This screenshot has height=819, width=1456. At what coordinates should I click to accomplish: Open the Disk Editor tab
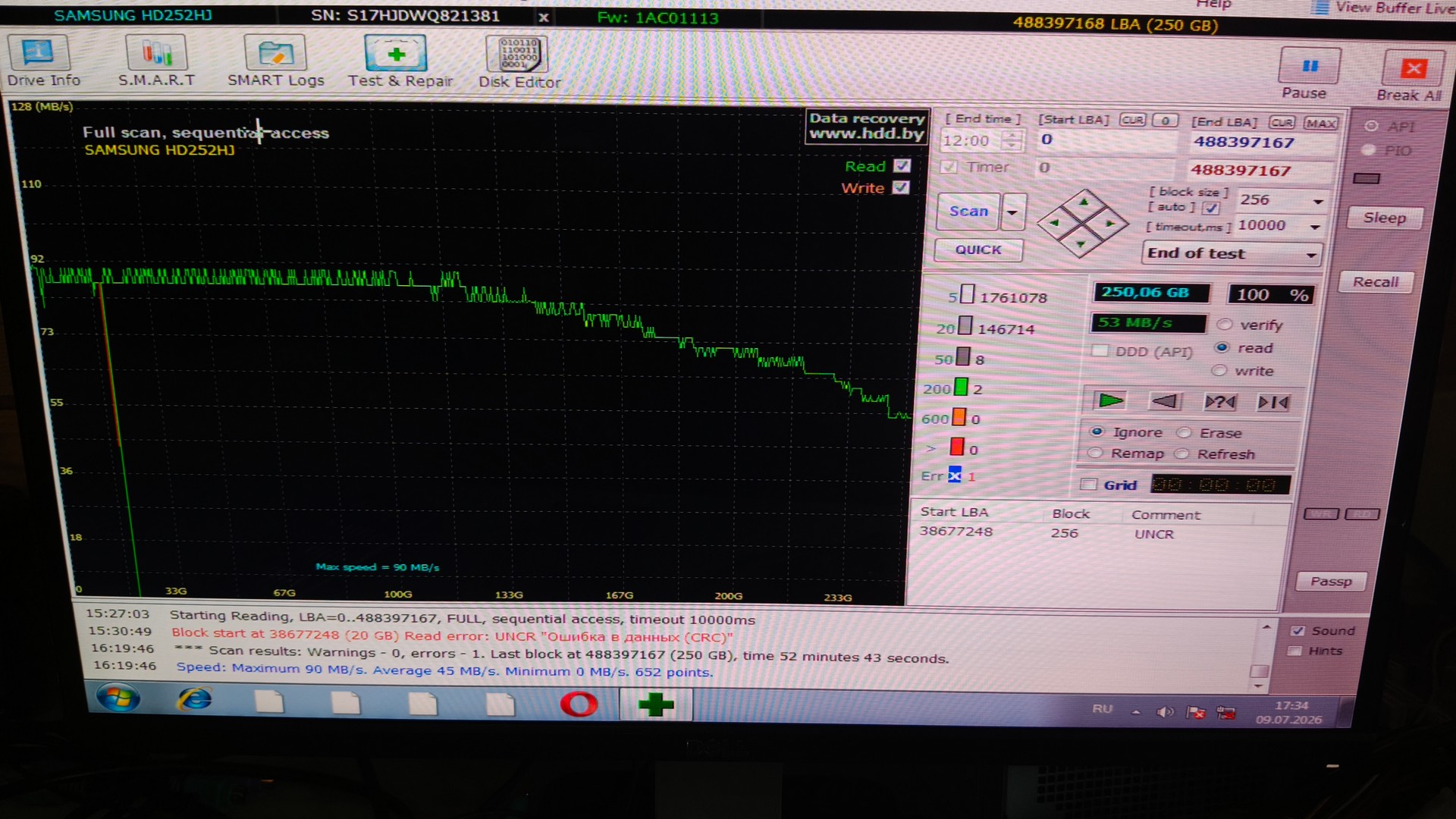[x=519, y=63]
